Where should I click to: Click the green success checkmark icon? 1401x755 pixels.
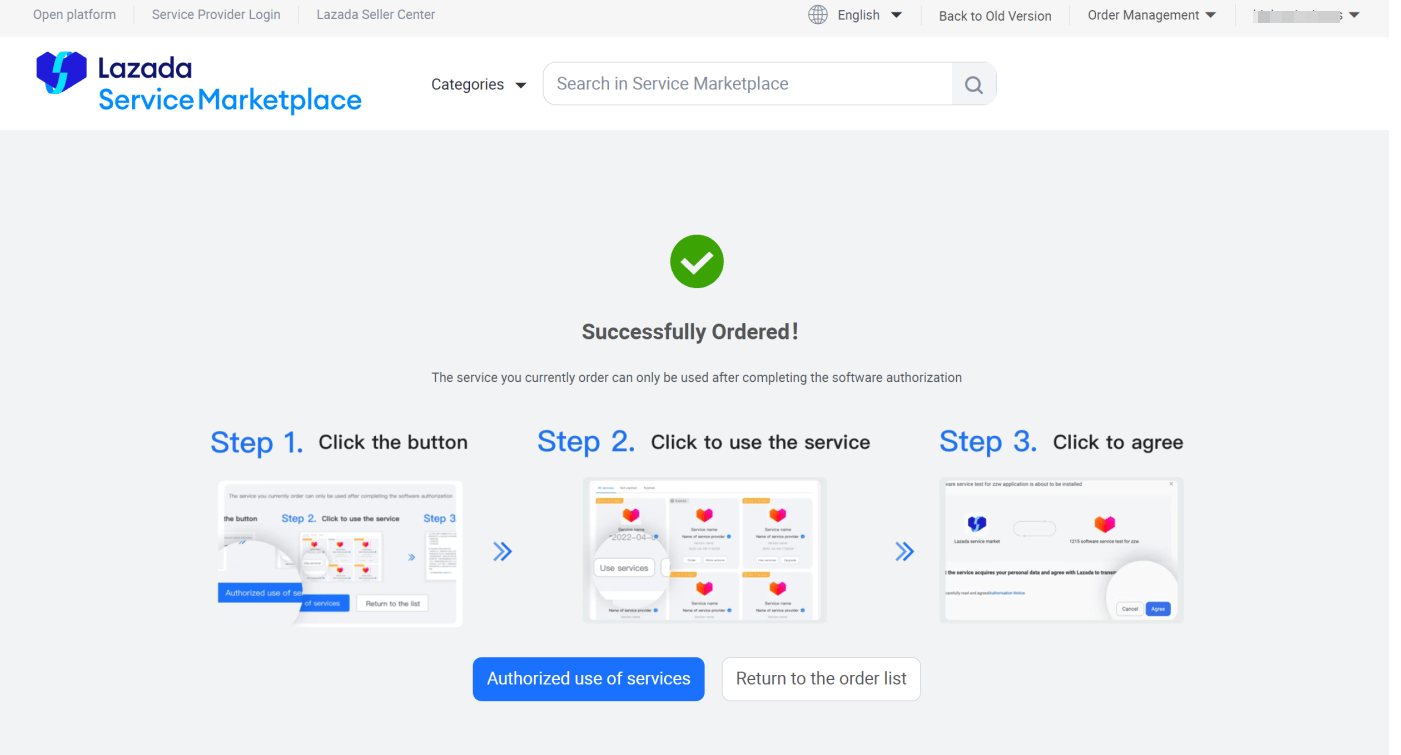click(697, 262)
